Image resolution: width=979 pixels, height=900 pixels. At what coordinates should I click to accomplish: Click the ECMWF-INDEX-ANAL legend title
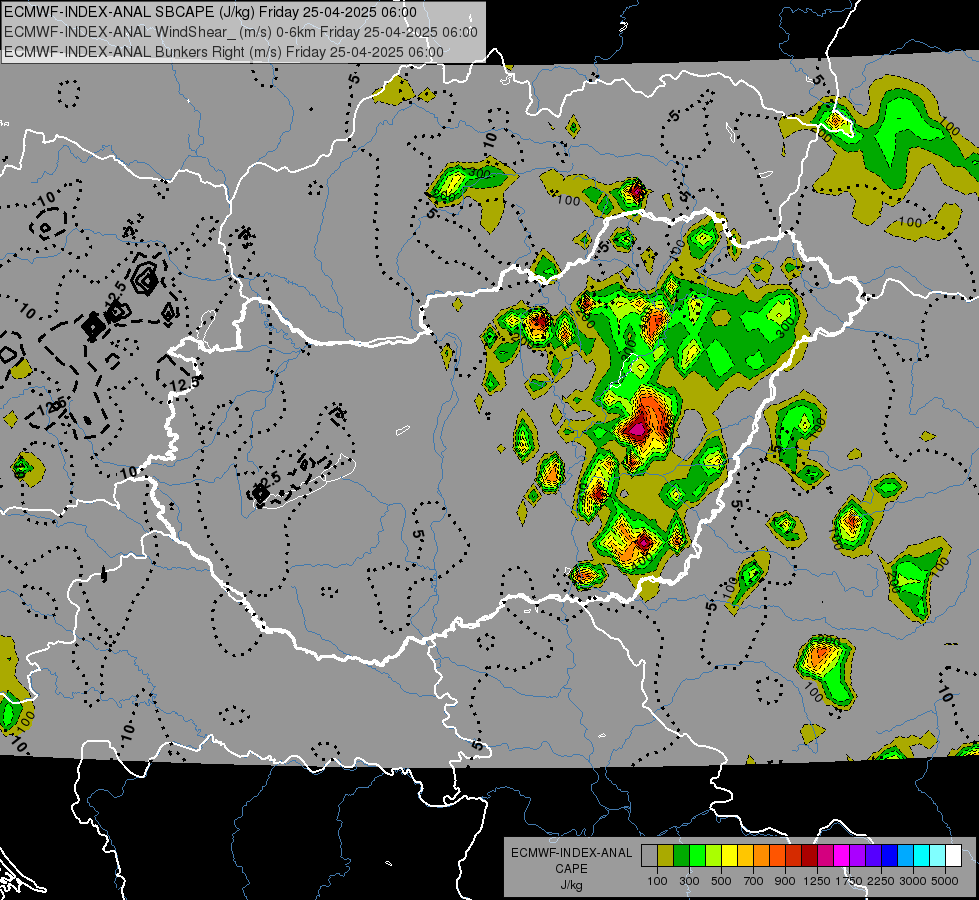pyautogui.click(x=571, y=853)
